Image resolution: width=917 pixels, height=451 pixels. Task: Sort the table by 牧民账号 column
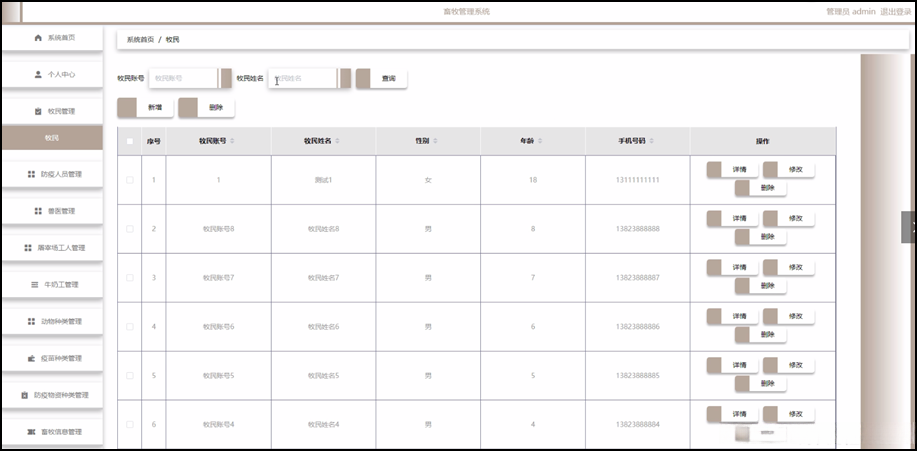click(233, 142)
